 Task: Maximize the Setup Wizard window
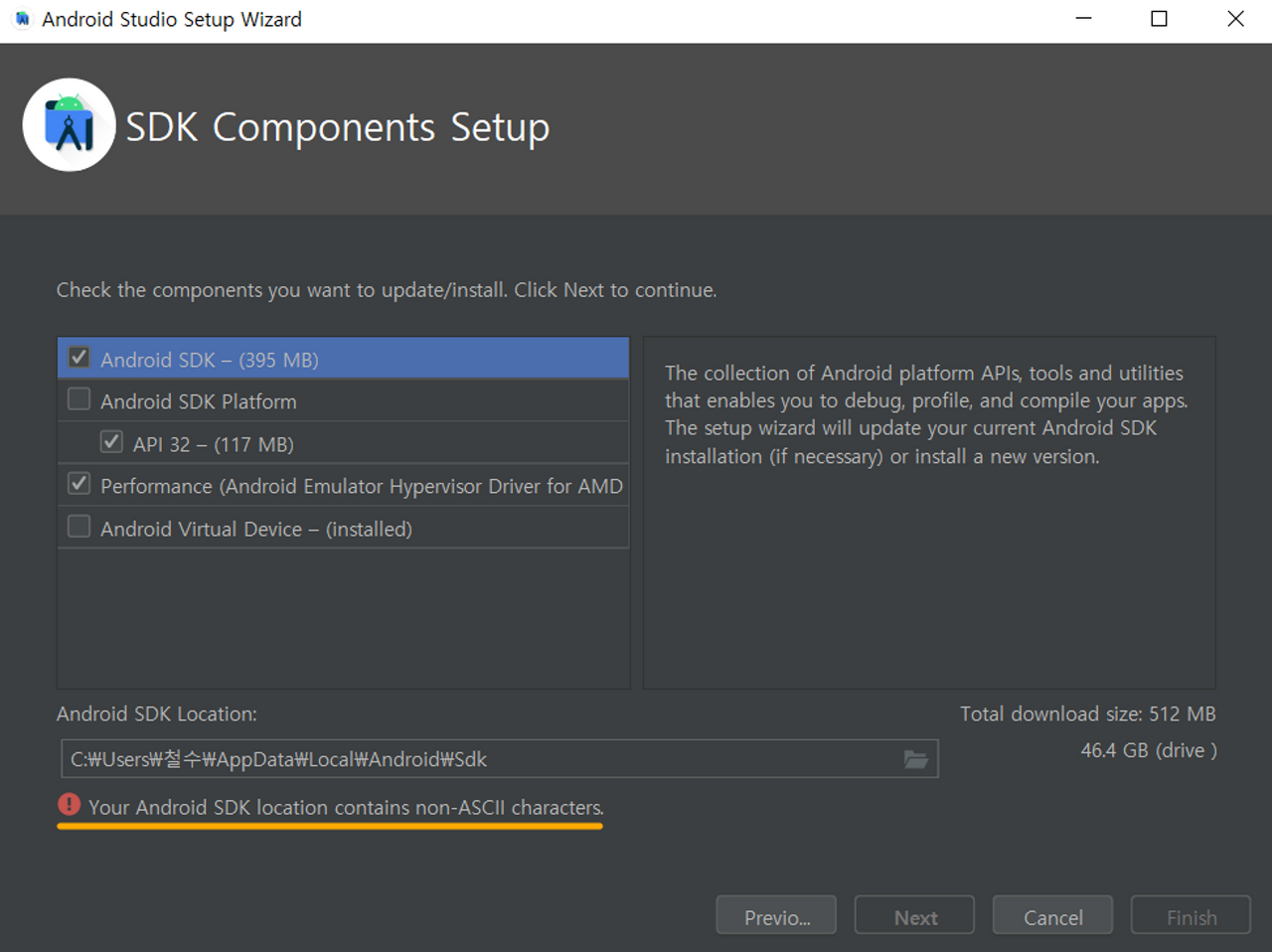(x=1160, y=19)
